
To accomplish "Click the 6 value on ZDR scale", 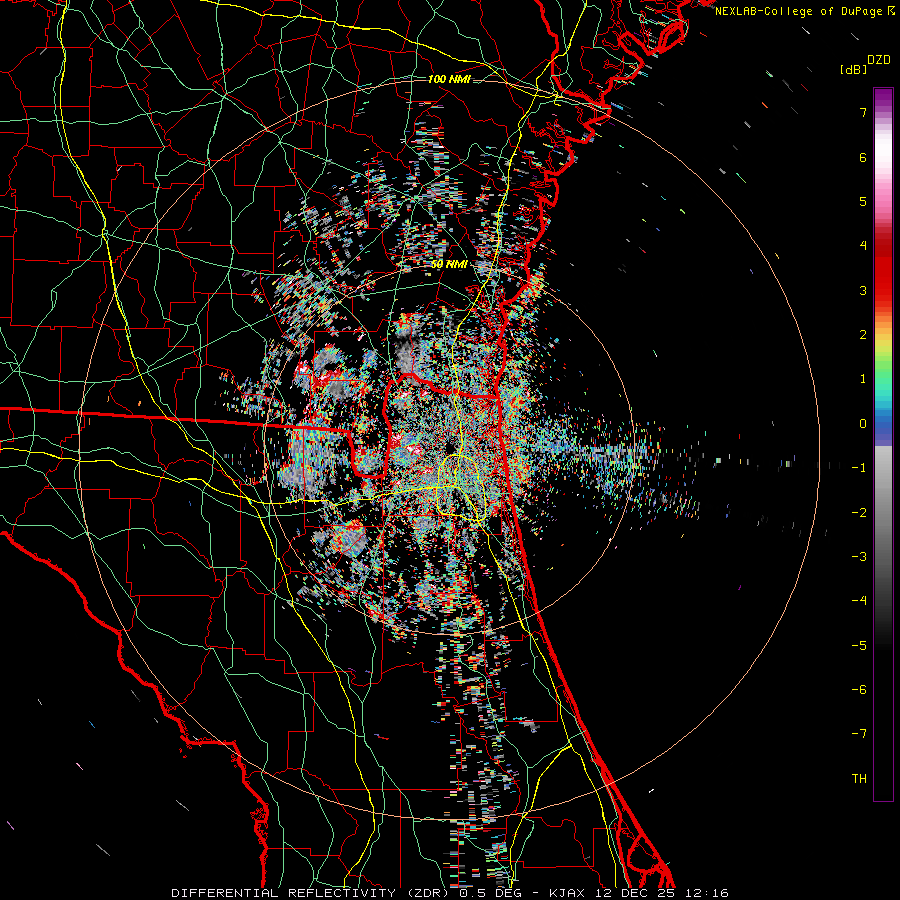I will coord(863,157).
